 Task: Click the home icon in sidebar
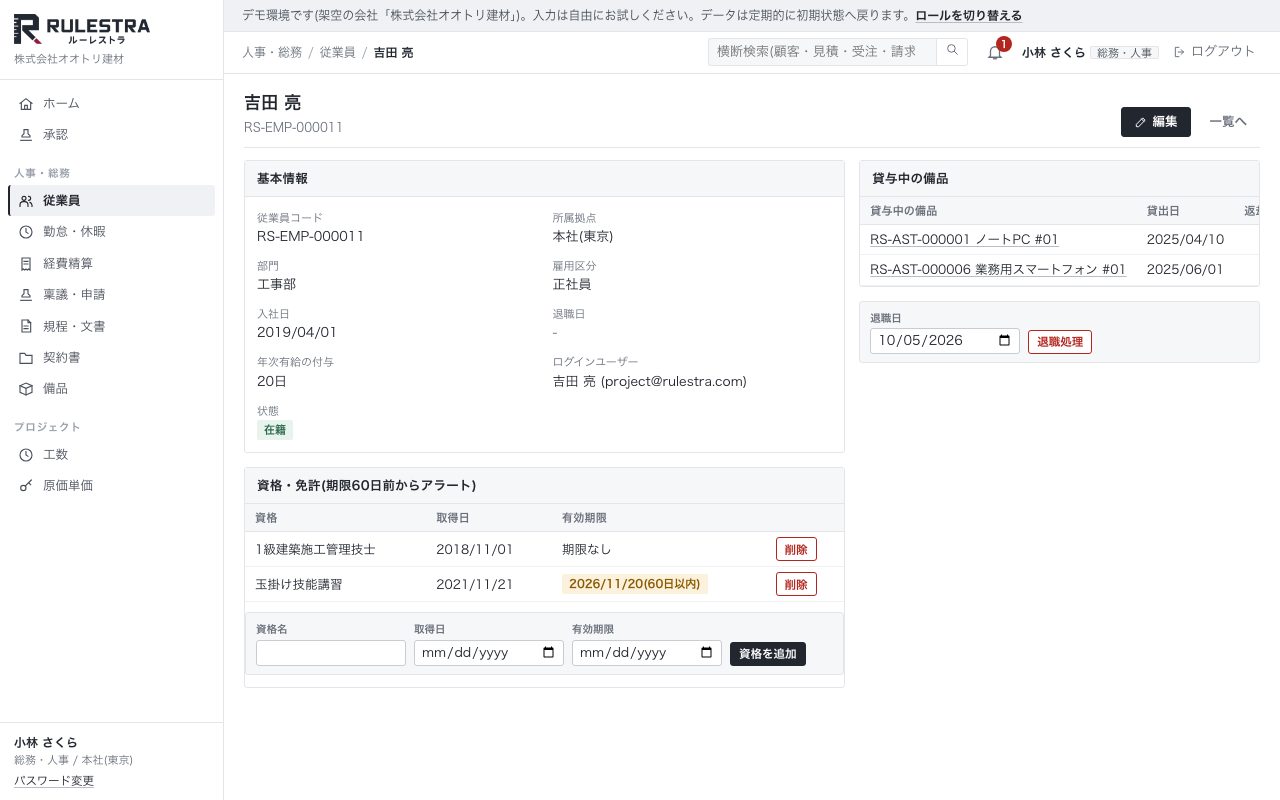tap(26, 103)
